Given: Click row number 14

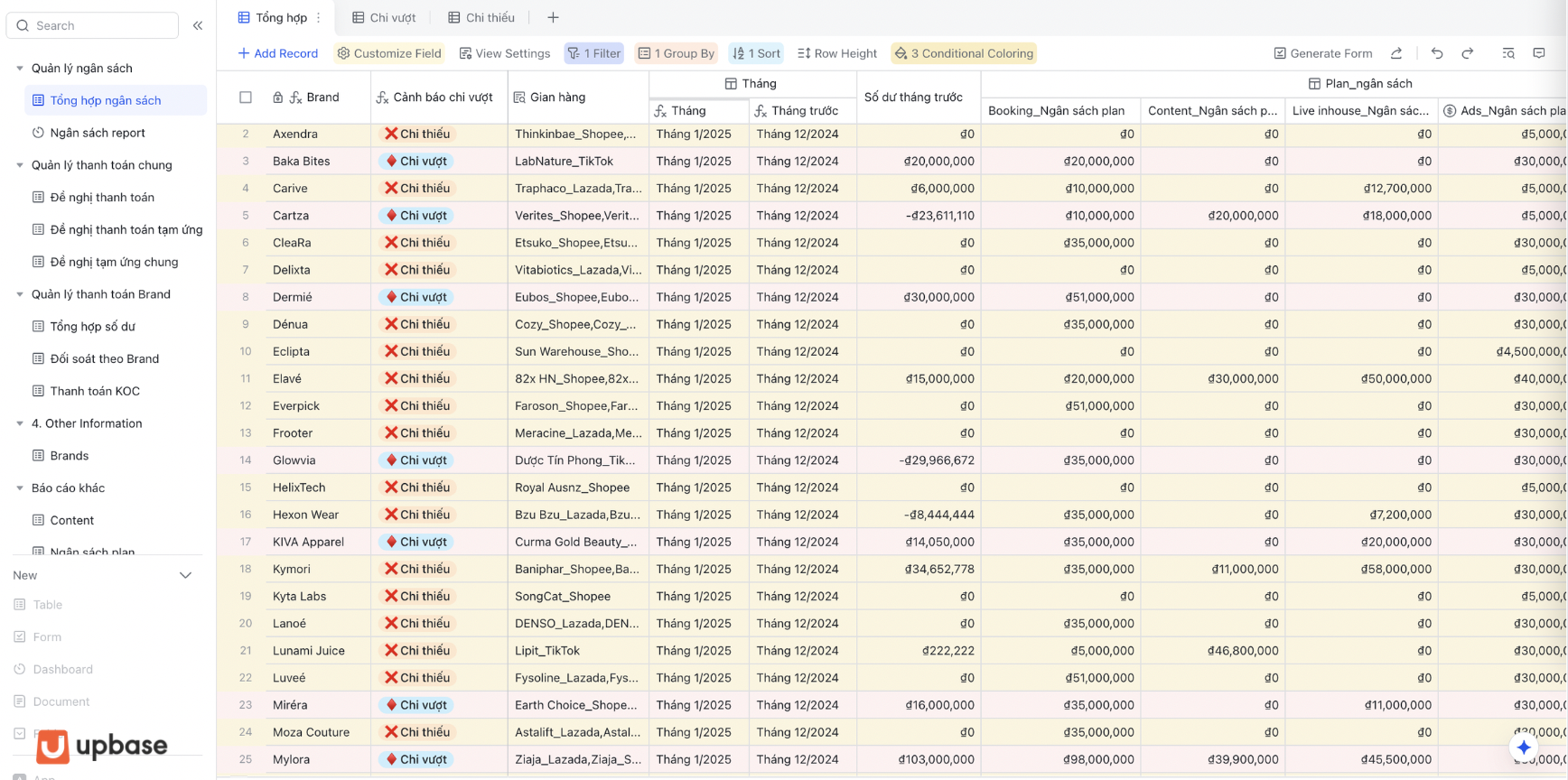Looking at the screenshot, I should (246, 460).
